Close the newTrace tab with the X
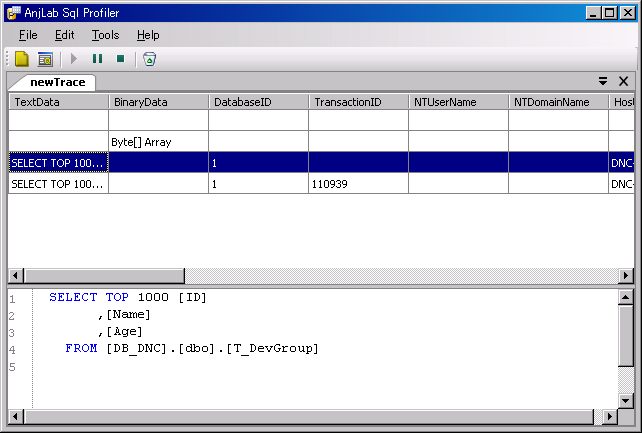Image resolution: width=642 pixels, height=433 pixels. (623, 81)
